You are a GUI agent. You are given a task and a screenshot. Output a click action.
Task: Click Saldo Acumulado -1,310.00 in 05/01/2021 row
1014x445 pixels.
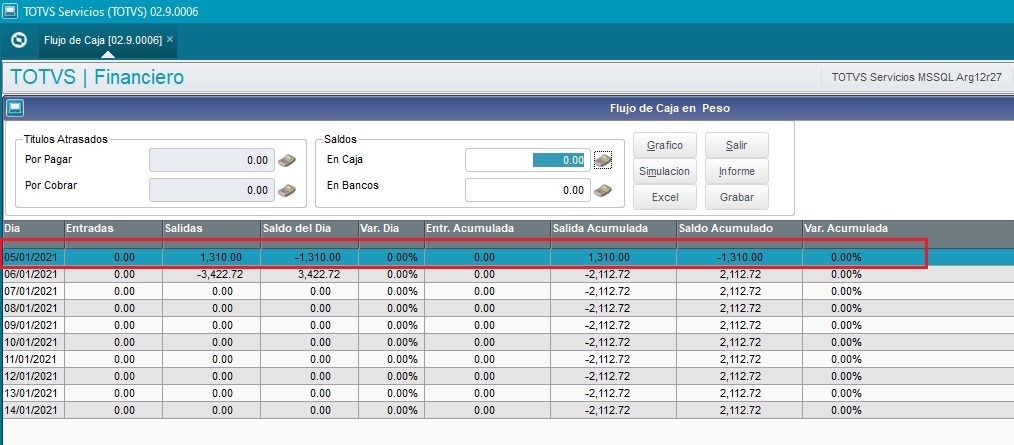click(739, 257)
